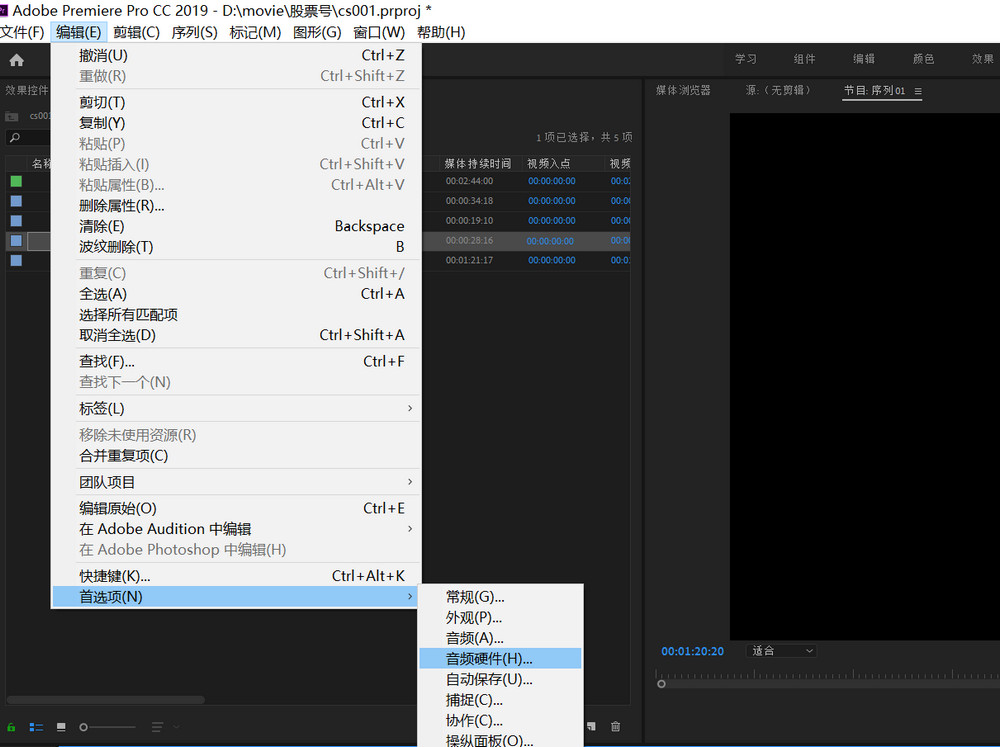The height and width of the screenshot is (747, 1000).
Task: Click the sort icons button in project panel
Action: click(x=157, y=727)
